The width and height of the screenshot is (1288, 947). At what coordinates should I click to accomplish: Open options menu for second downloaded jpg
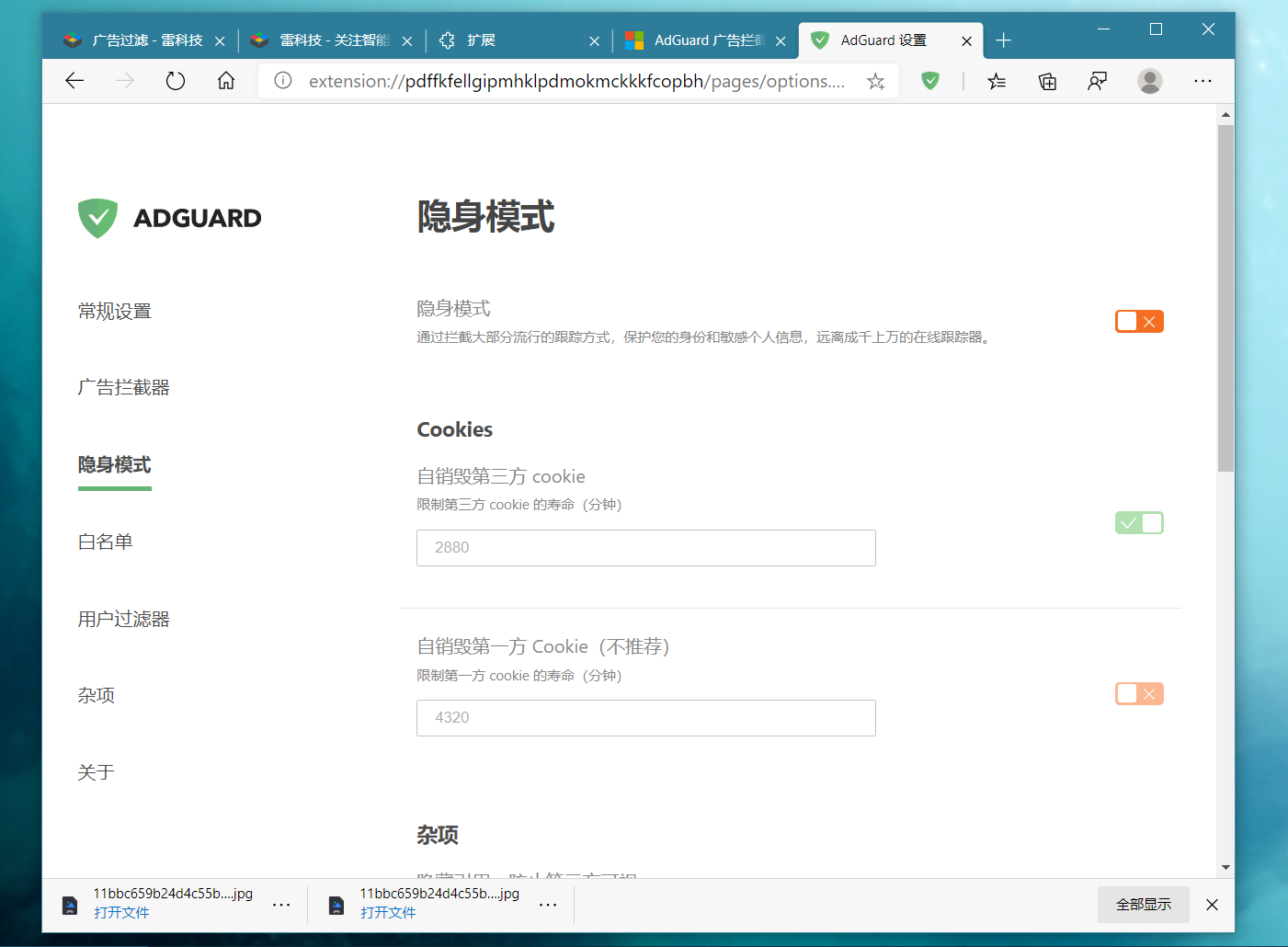click(548, 905)
